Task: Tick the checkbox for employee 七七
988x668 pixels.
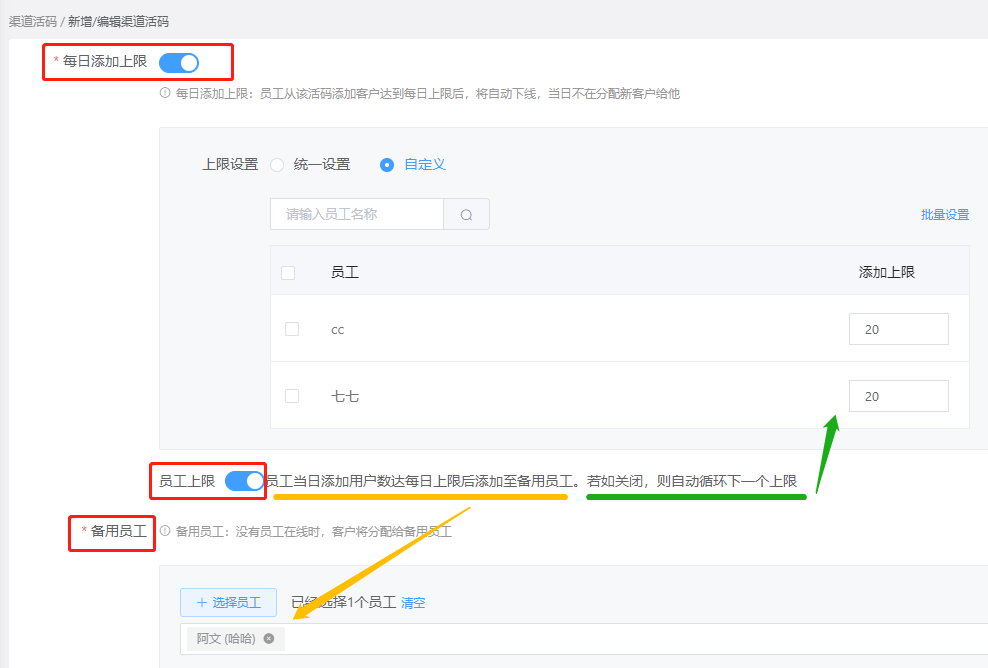Action: tap(292, 396)
